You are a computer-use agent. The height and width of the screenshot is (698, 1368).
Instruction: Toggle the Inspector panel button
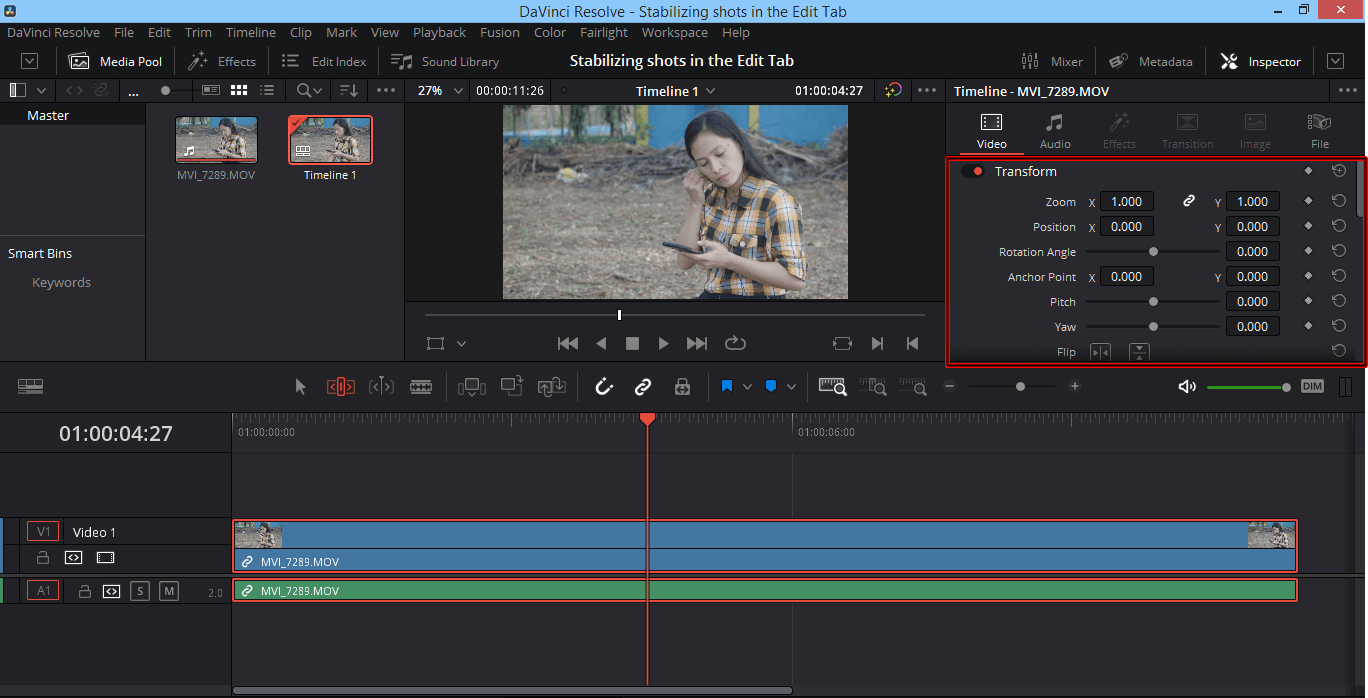point(1260,61)
